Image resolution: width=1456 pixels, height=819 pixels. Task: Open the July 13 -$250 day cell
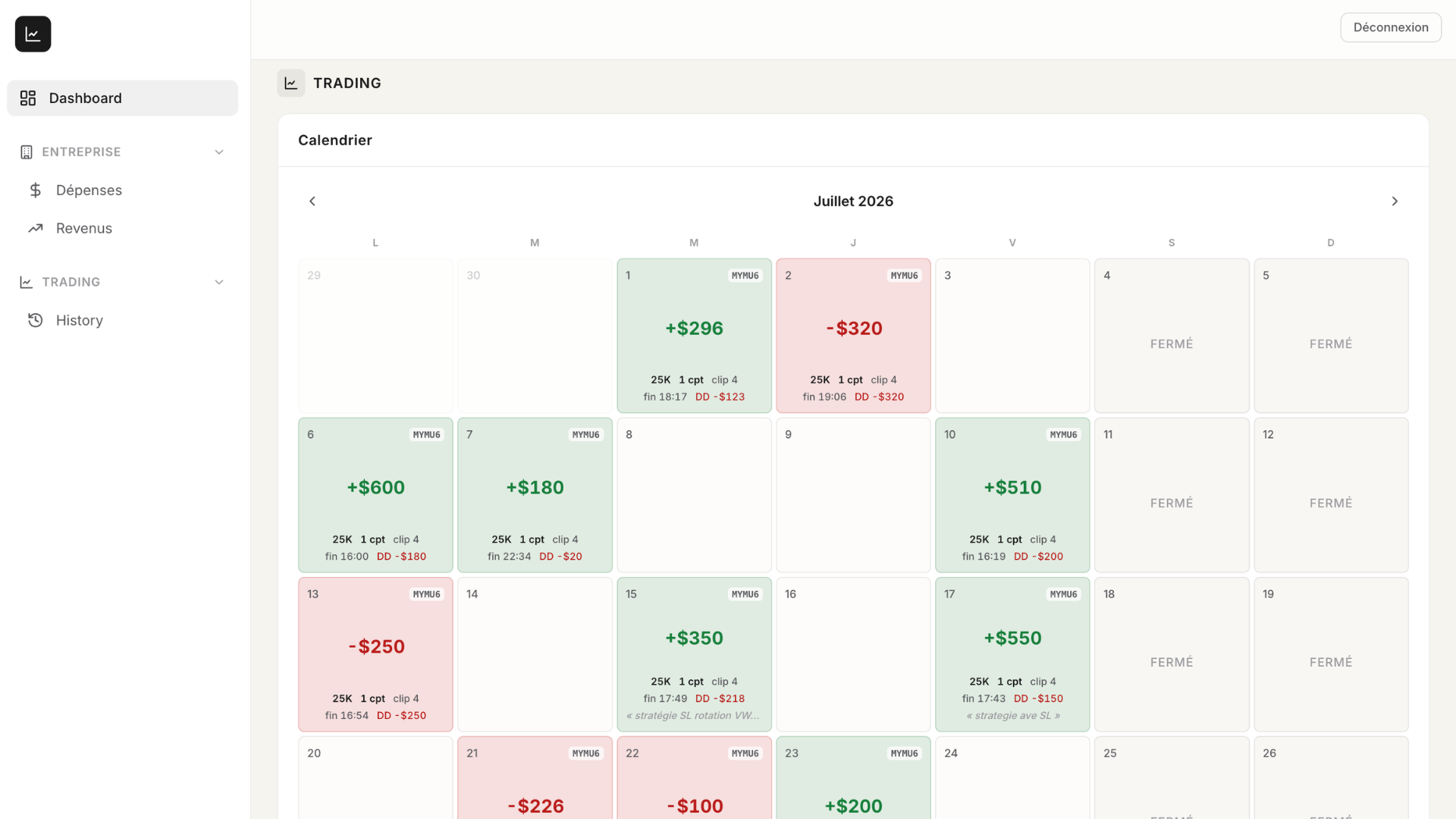[x=375, y=654]
